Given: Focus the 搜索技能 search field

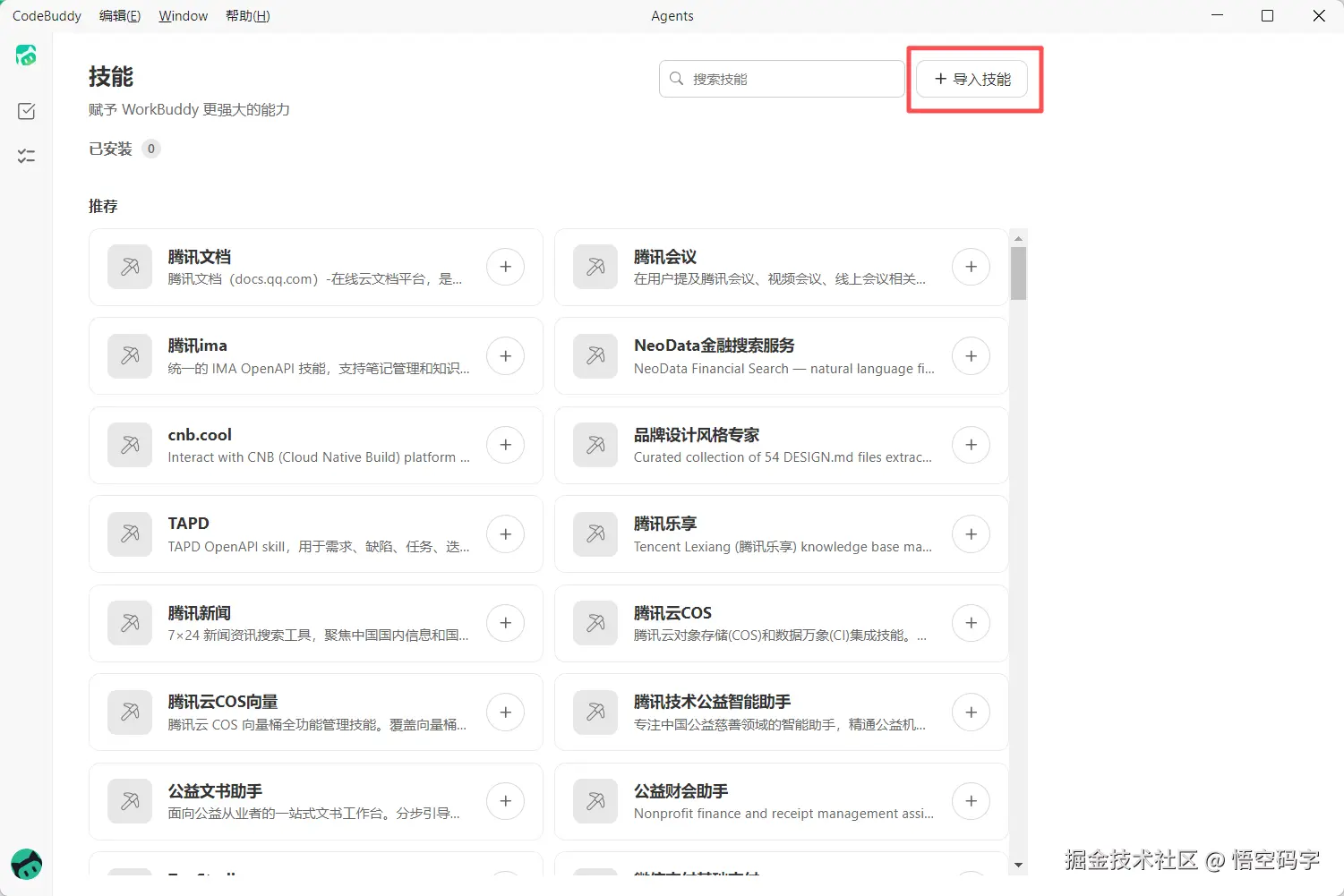Looking at the screenshot, I should [782, 79].
